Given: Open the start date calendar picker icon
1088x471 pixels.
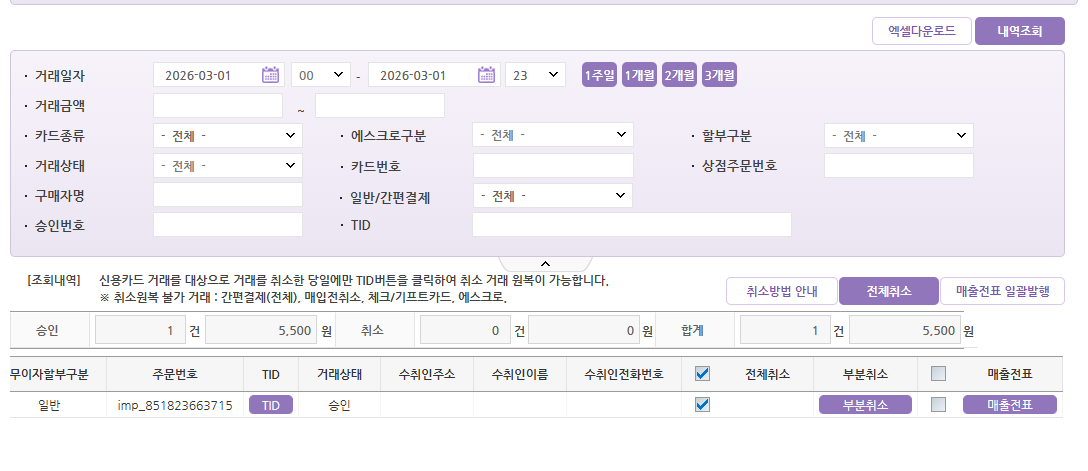Looking at the screenshot, I should coord(270,75).
